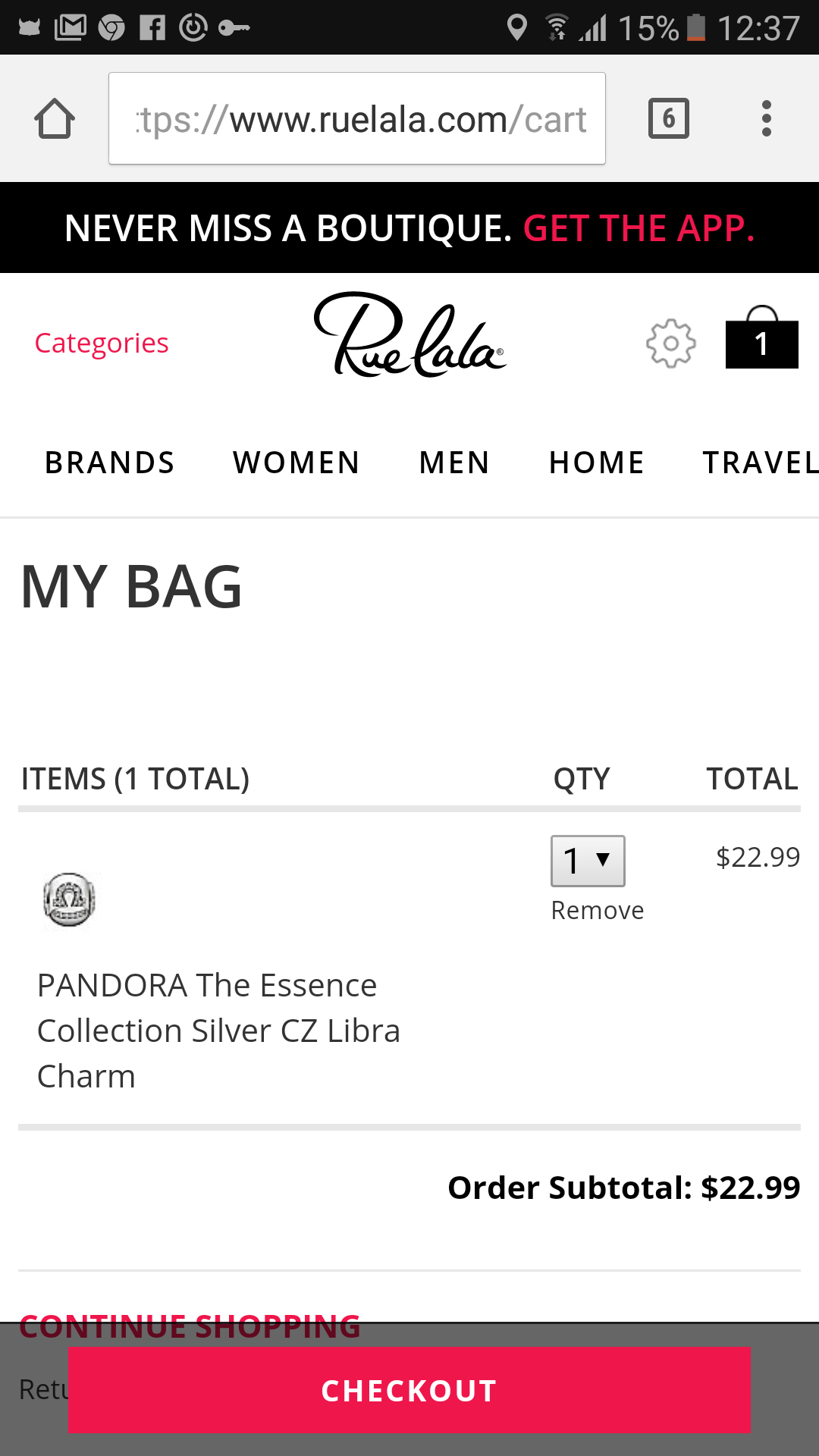The image size is (819, 1456).
Task: Tap the charm product thumbnail
Action: pos(69,900)
